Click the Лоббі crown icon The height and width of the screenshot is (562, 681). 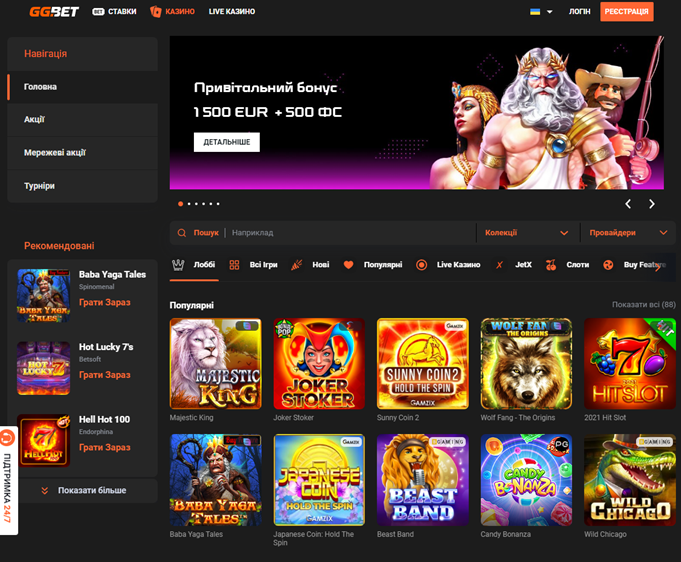(178, 265)
